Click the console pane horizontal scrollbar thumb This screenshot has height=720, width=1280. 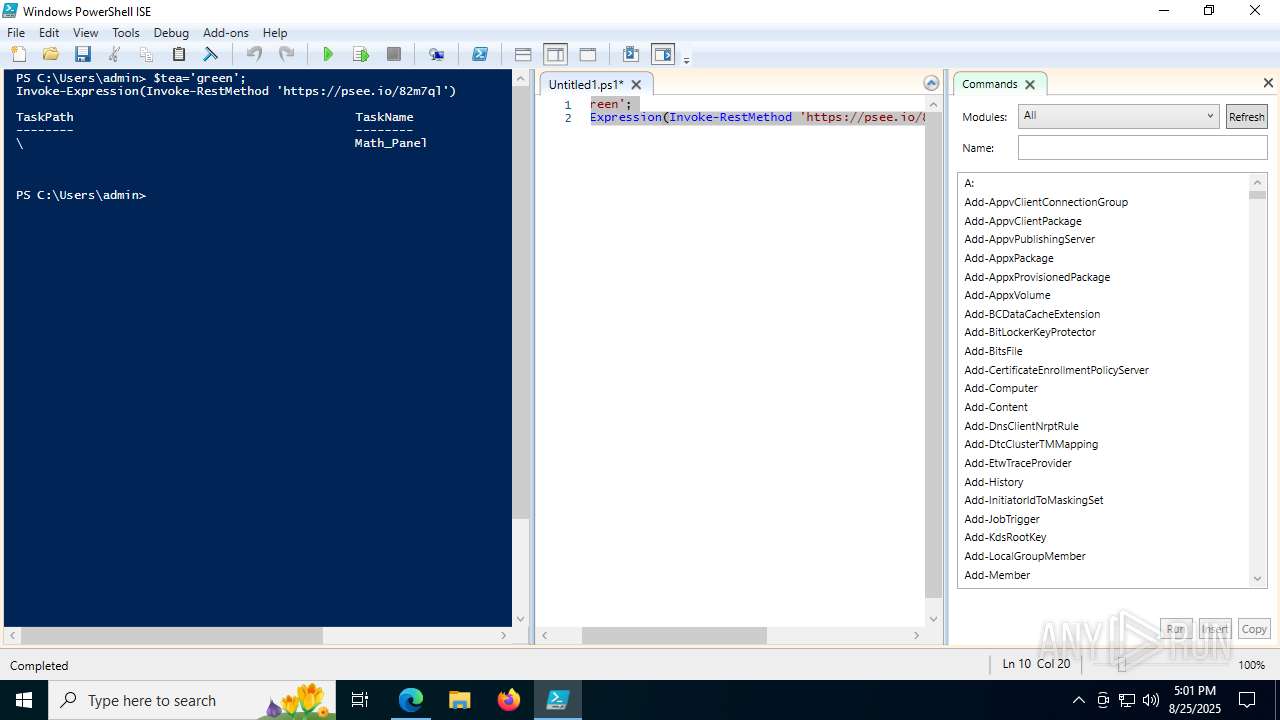(171, 635)
